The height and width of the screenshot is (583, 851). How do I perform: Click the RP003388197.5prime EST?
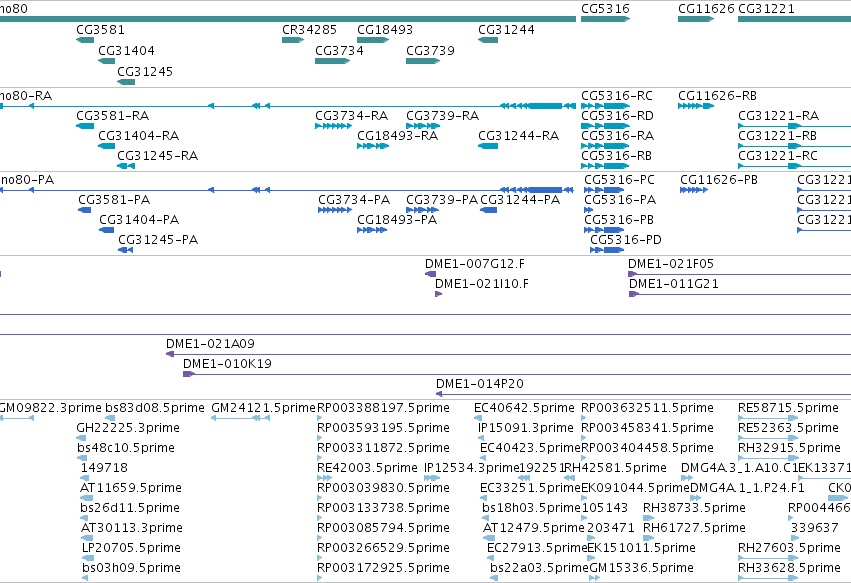tap(320, 418)
